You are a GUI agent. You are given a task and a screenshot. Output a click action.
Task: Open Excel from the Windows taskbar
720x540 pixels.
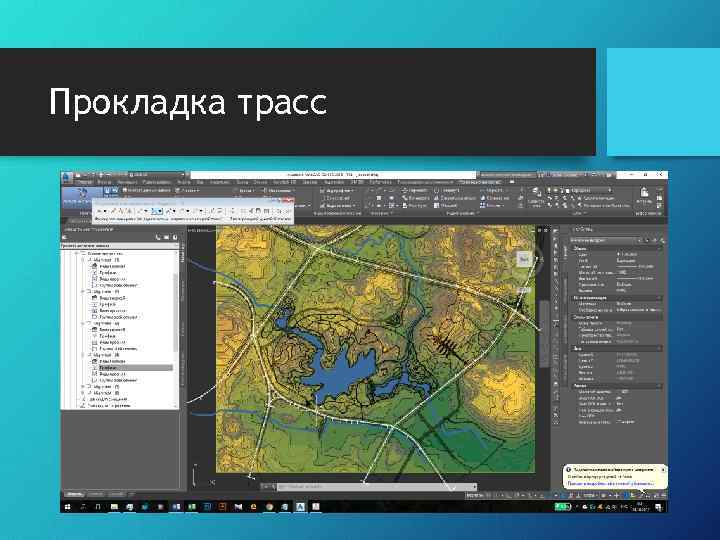pyautogui.click(x=191, y=507)
